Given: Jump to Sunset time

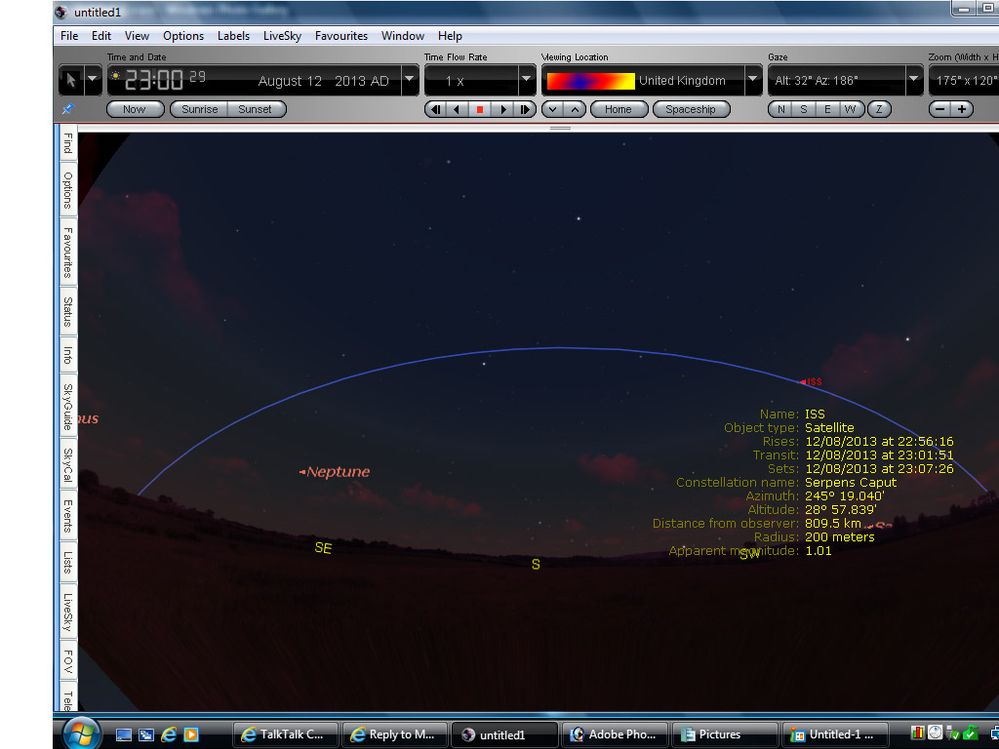Looking at the screenshot, I should [255, 110].
